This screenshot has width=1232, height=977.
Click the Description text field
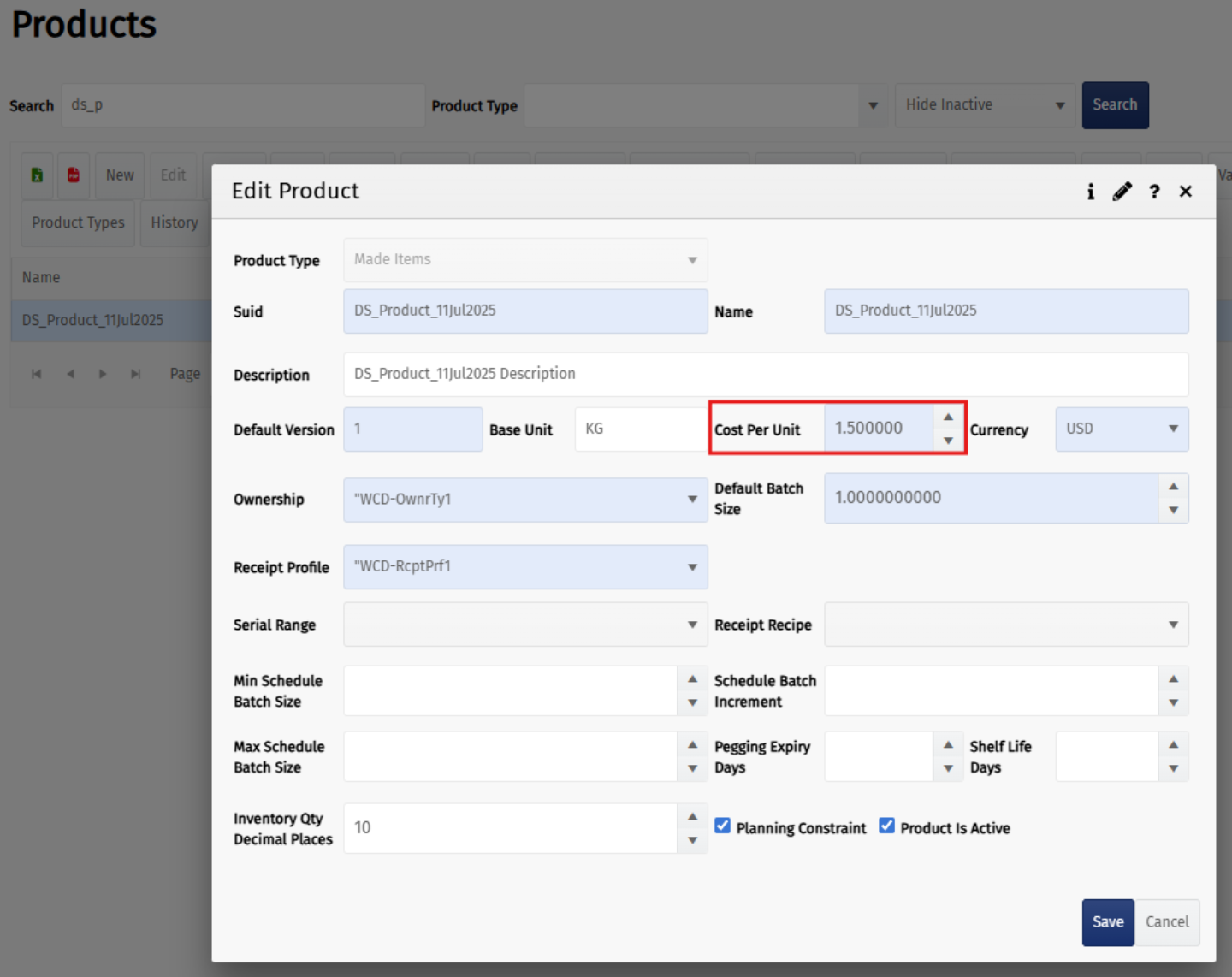click(x=765, y=375)
